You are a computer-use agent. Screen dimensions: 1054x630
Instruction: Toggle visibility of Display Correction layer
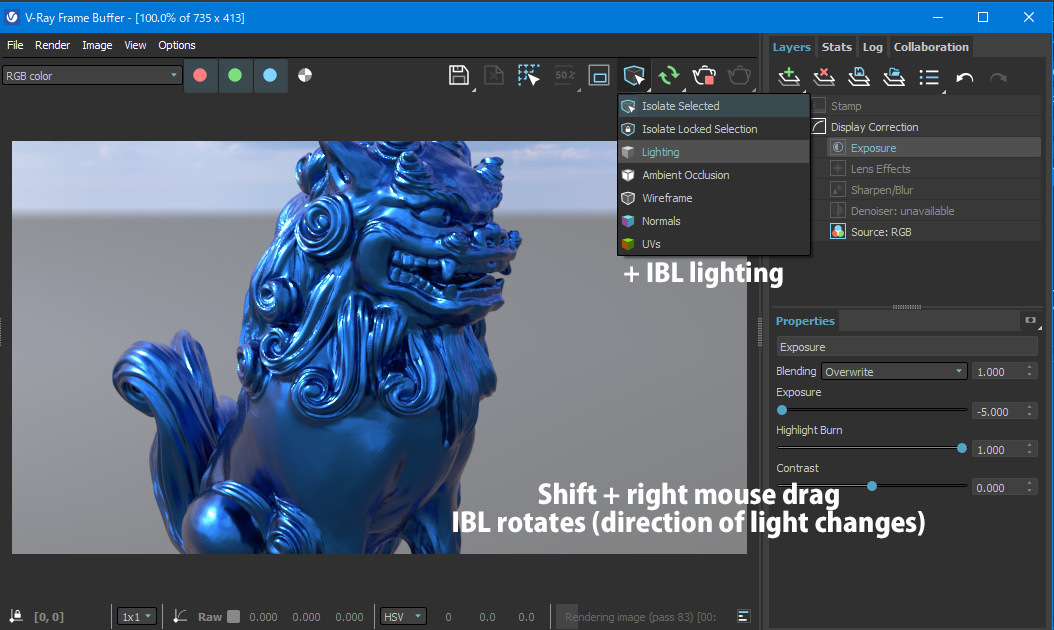(x=819, y=126)
